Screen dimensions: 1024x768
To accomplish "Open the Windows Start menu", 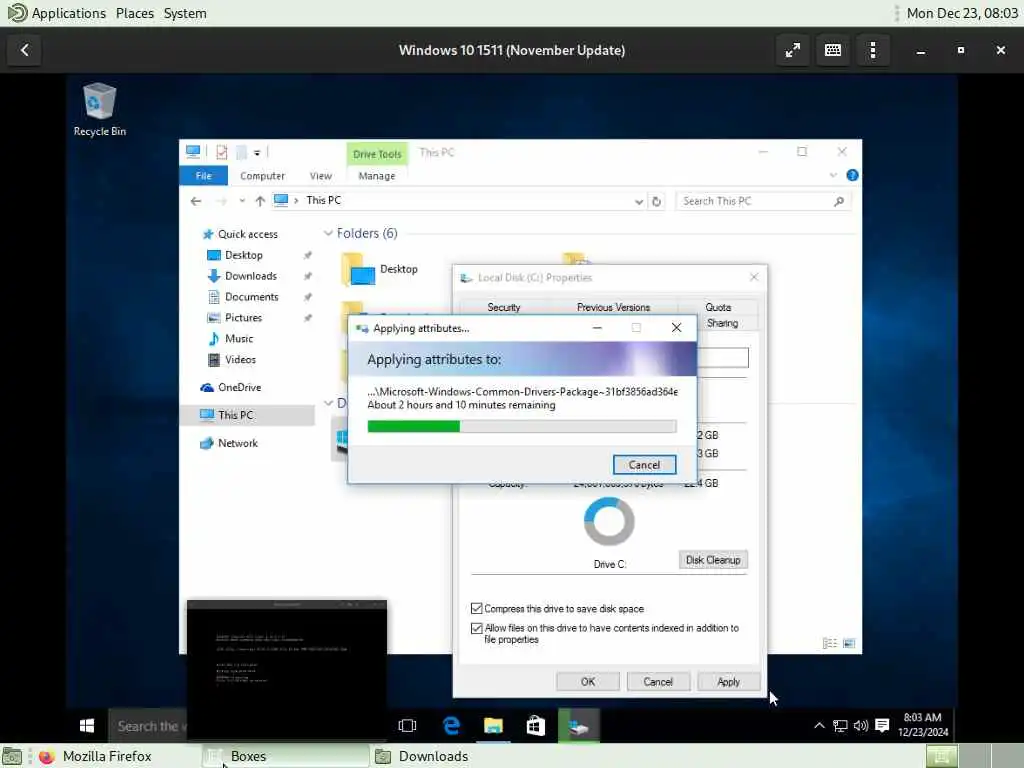I will pyautogui.click(x=87, y=726).
